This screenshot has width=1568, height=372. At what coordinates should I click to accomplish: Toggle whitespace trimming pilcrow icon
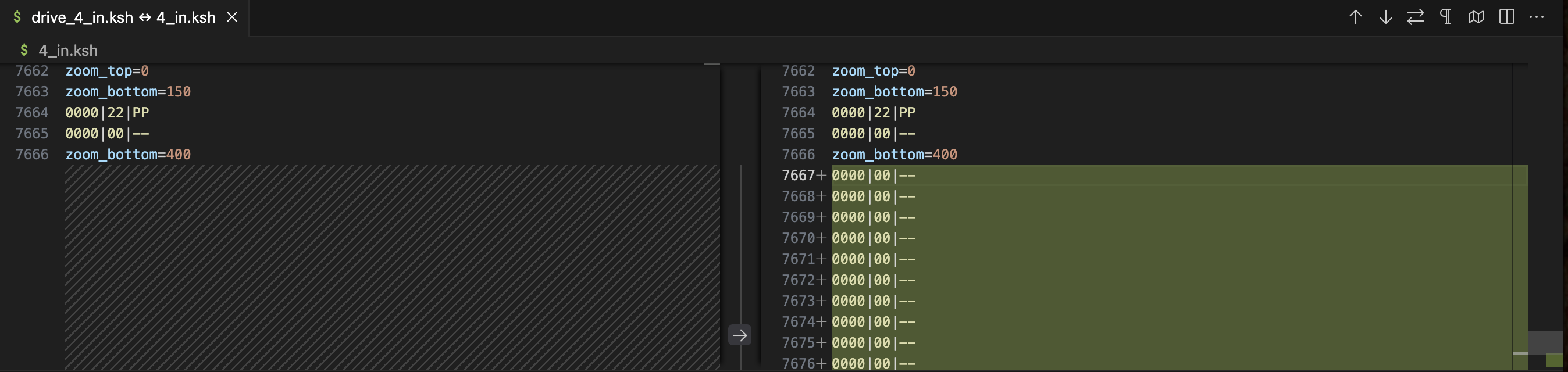pos(1446,17)
